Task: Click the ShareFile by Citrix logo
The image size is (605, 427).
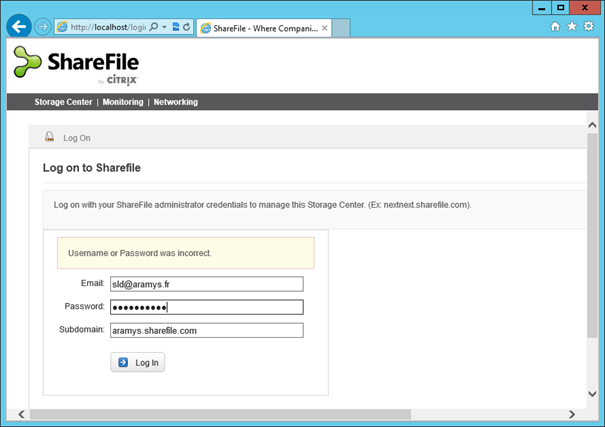Action: pyautogui.click(x=76, y=65)
